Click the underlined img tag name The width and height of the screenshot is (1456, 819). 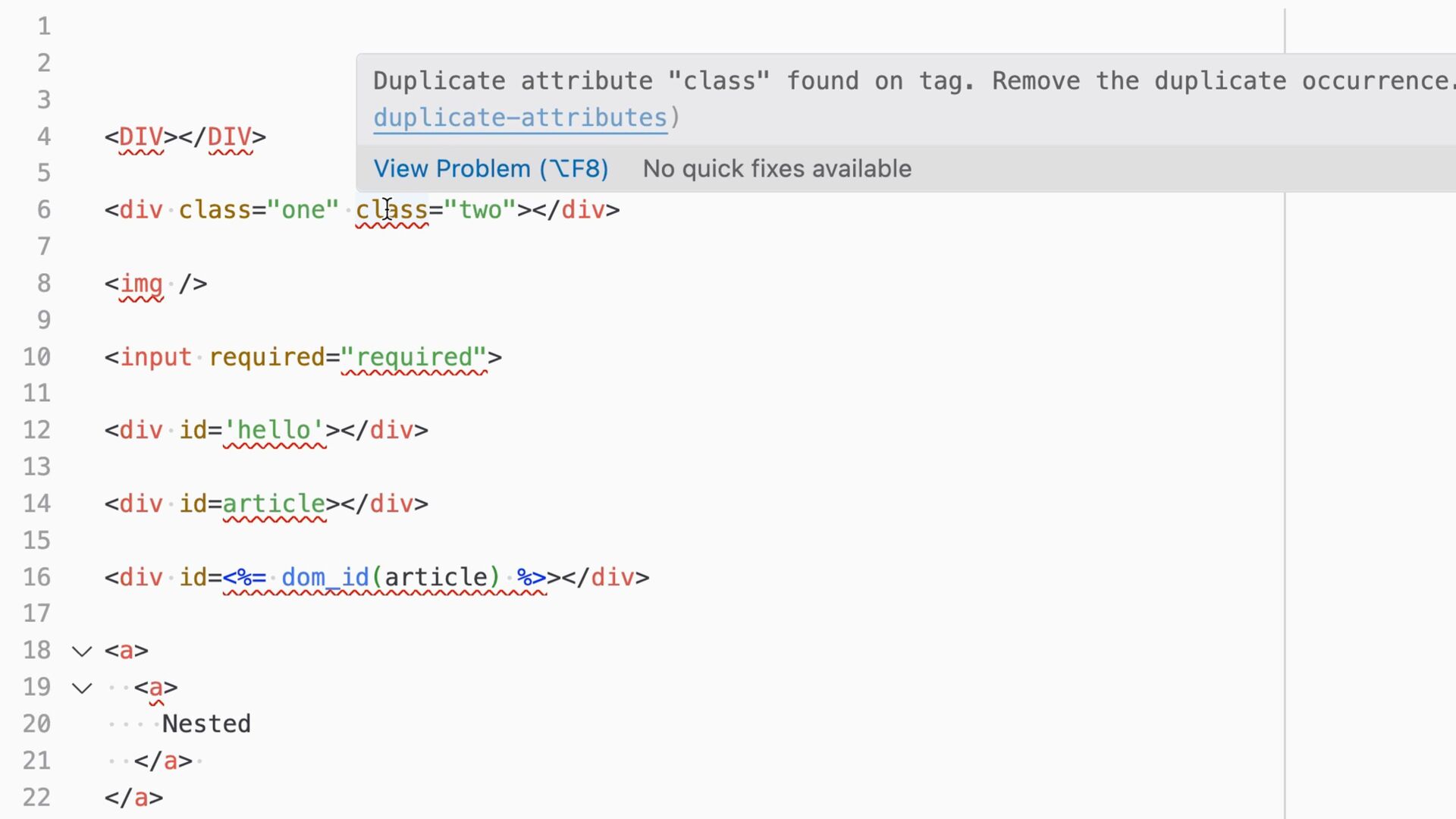141,284
